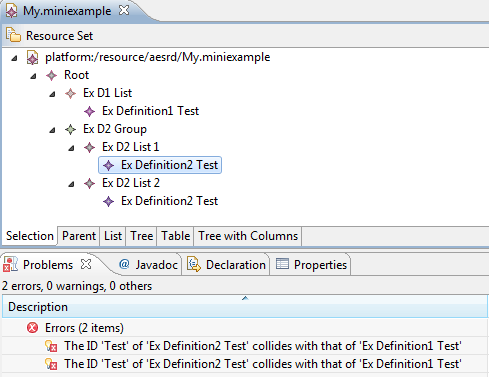Collapse the Ex D2 Group node
Screen dimensions: 489x377
pyautogui.click(x=52, y=130)
